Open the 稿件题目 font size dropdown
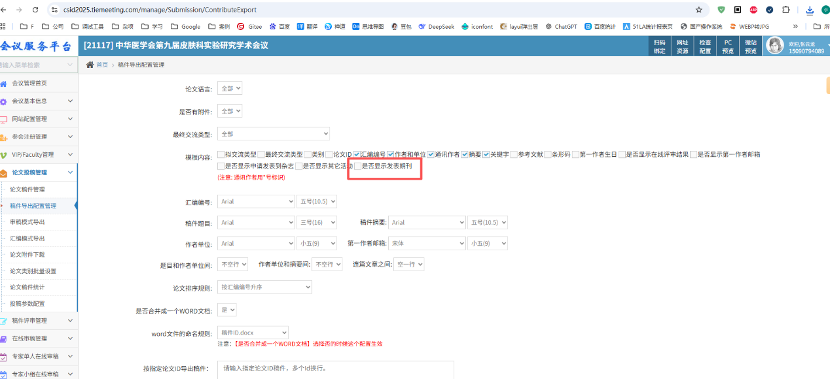830x380 pixels. (317, 223)
